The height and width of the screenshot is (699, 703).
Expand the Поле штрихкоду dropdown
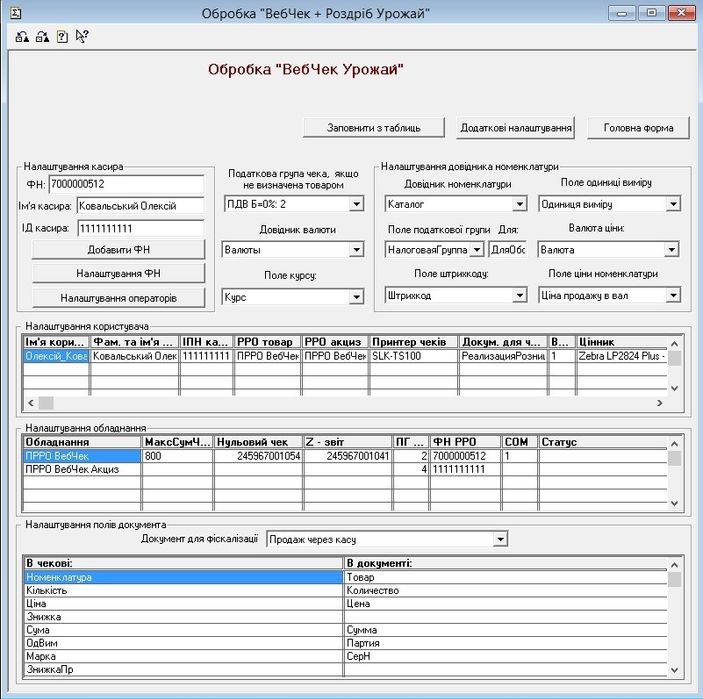(519, 295)
